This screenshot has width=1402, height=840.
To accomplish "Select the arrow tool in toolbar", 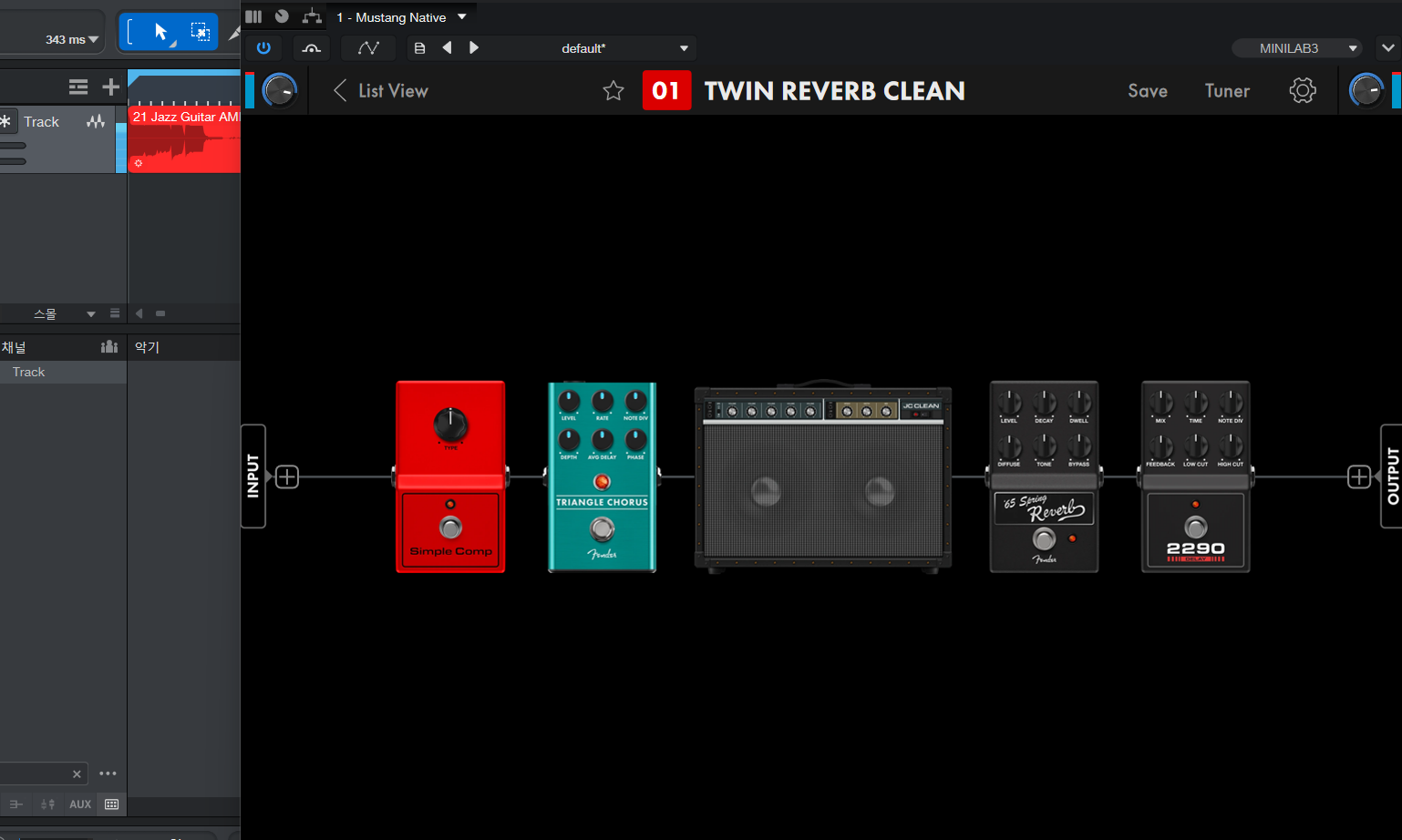I will (x=160, y=33).
